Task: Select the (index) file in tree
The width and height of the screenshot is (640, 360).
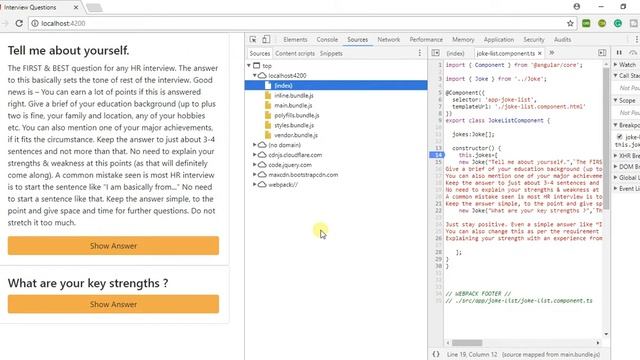Action: pyautogui.click(x=336, y=85)
